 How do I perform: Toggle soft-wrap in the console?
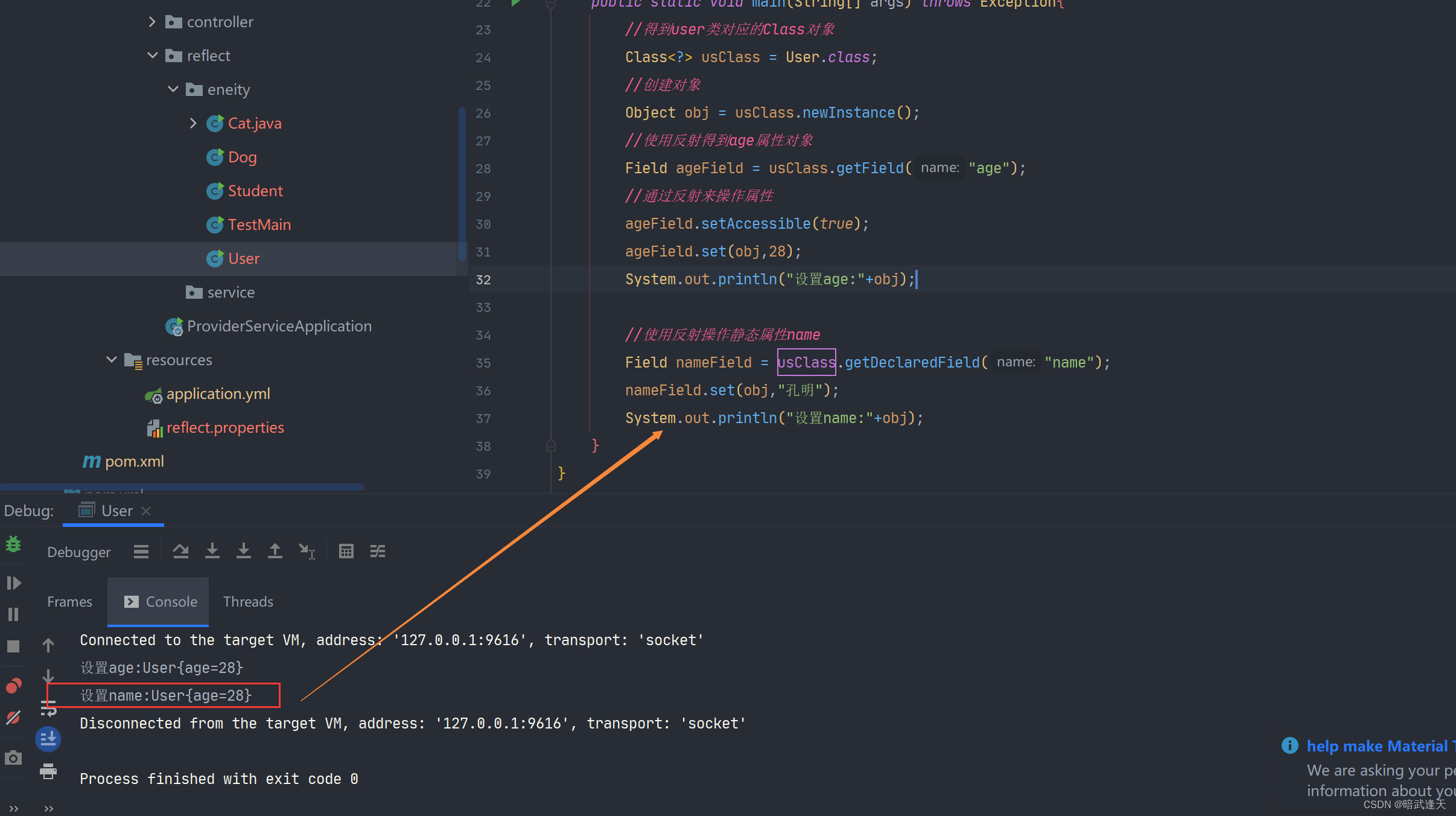(48, 707)
